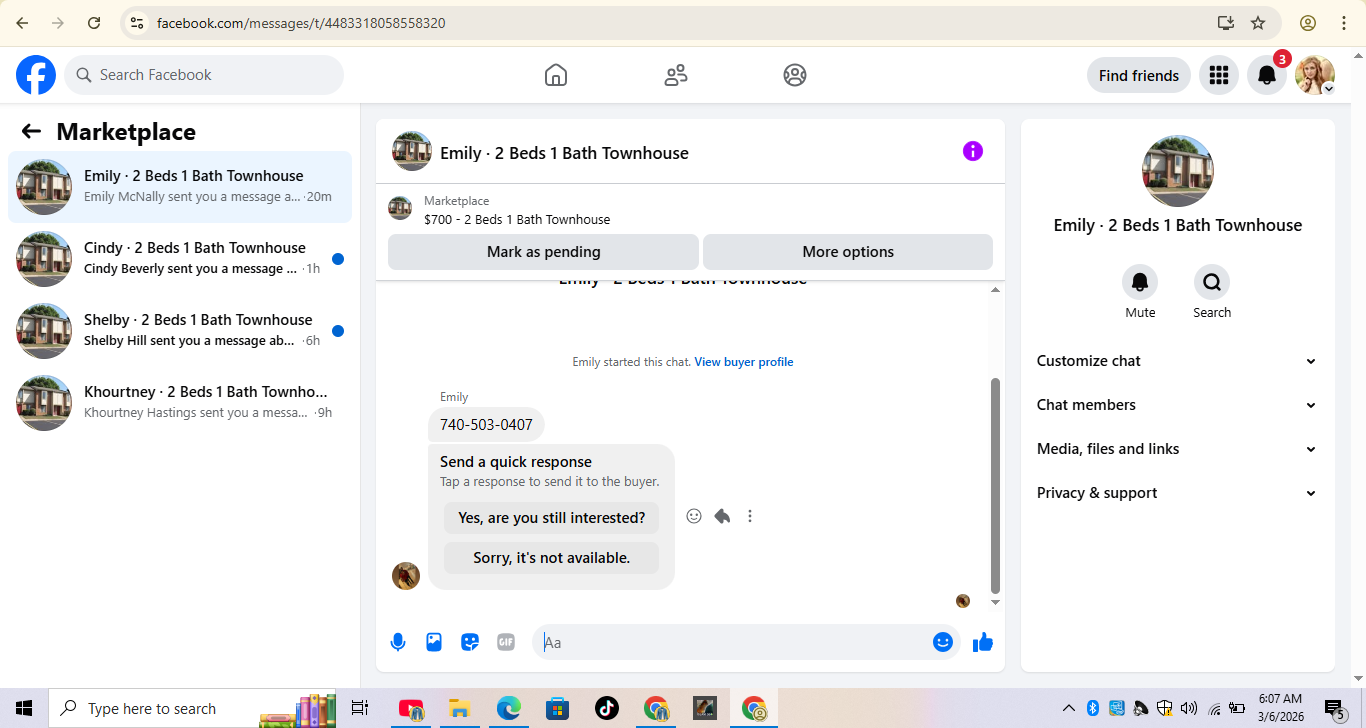Click Find friends button
1366x728 pixels.
[x=1138, y=75]
